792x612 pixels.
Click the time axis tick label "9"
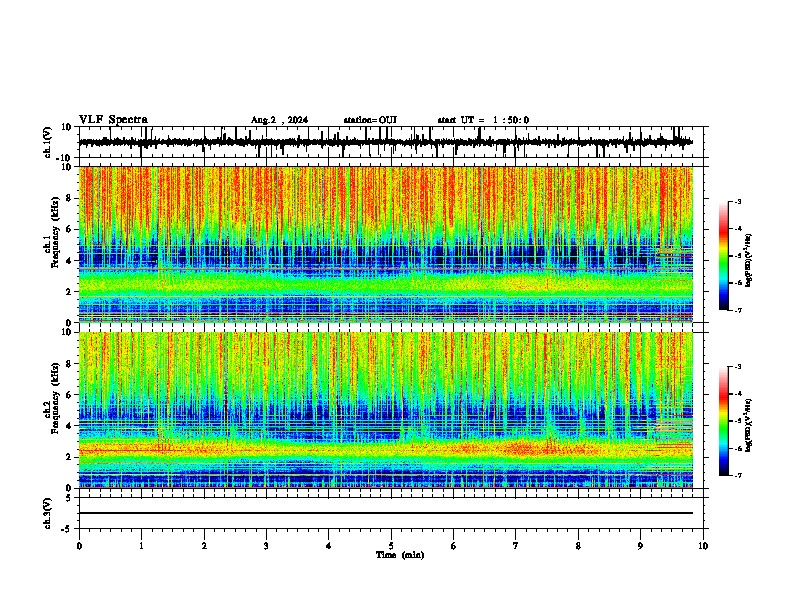pos(640,546)
